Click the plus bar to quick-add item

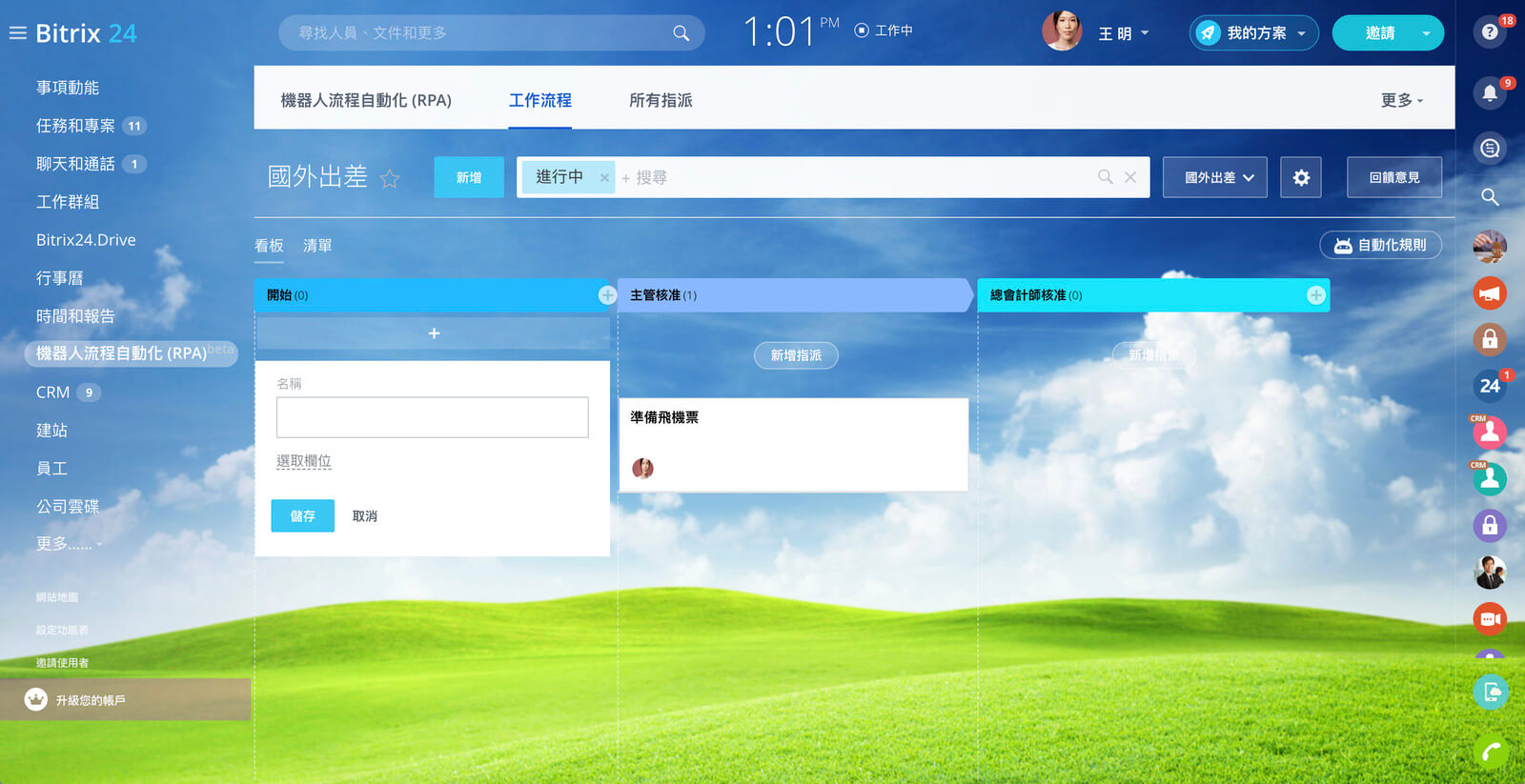[x=433, y=333]
